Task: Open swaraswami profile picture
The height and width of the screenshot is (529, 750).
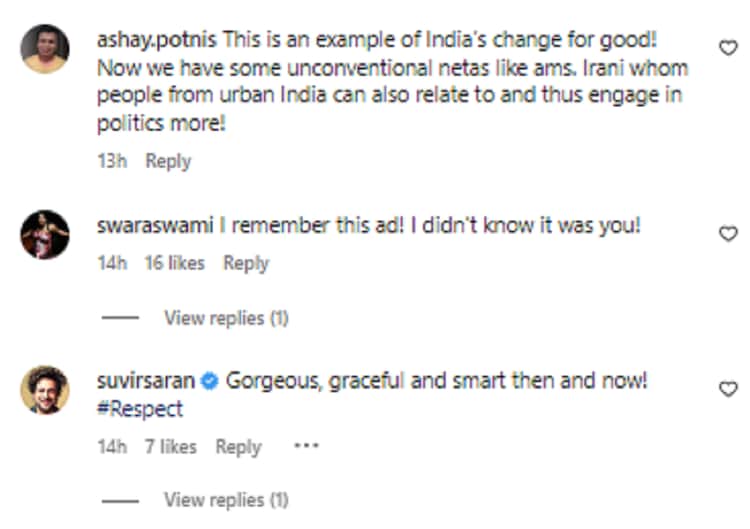Action: (x=45, y=235)
